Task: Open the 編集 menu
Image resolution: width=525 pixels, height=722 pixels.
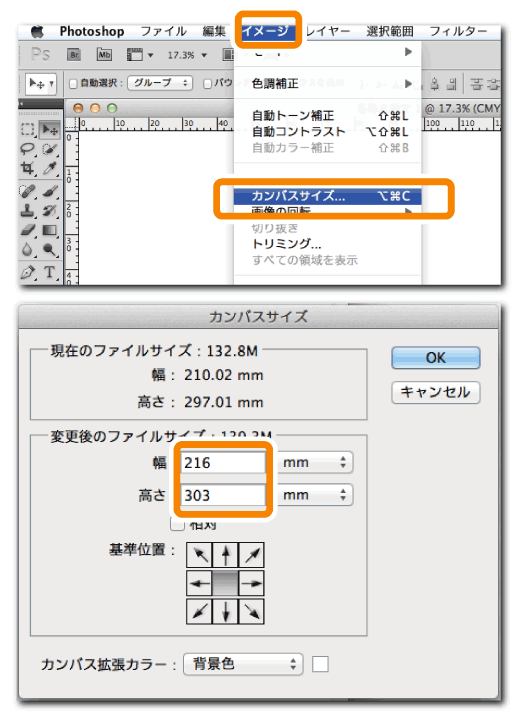Action: (214, 31)
